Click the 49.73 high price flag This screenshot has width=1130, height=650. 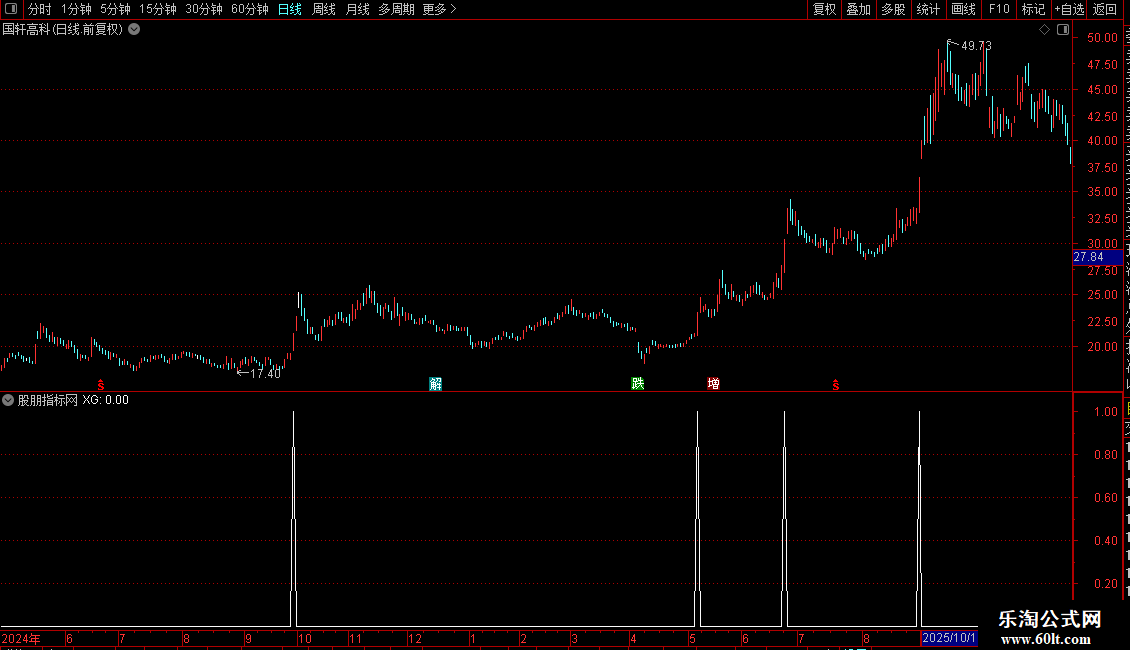(x=970, y=45)
